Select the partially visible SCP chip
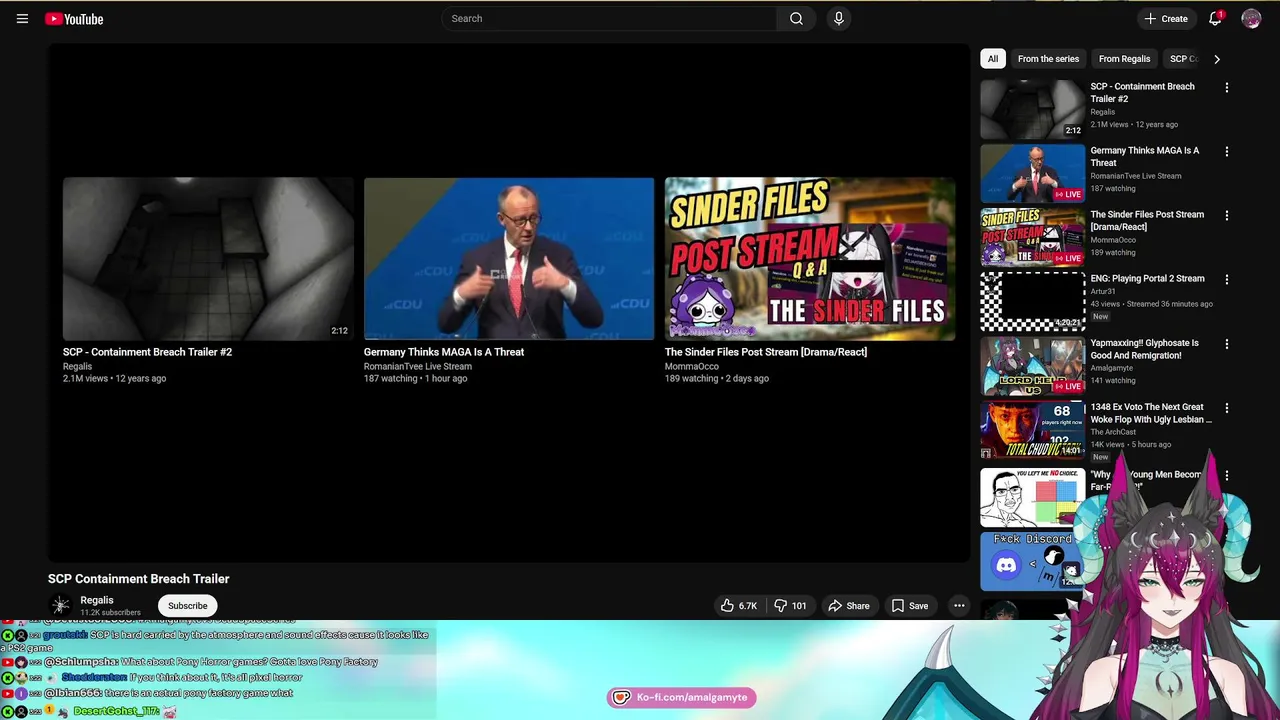The height and width of the screenshot is (720, 1280). pos(1183,59)
